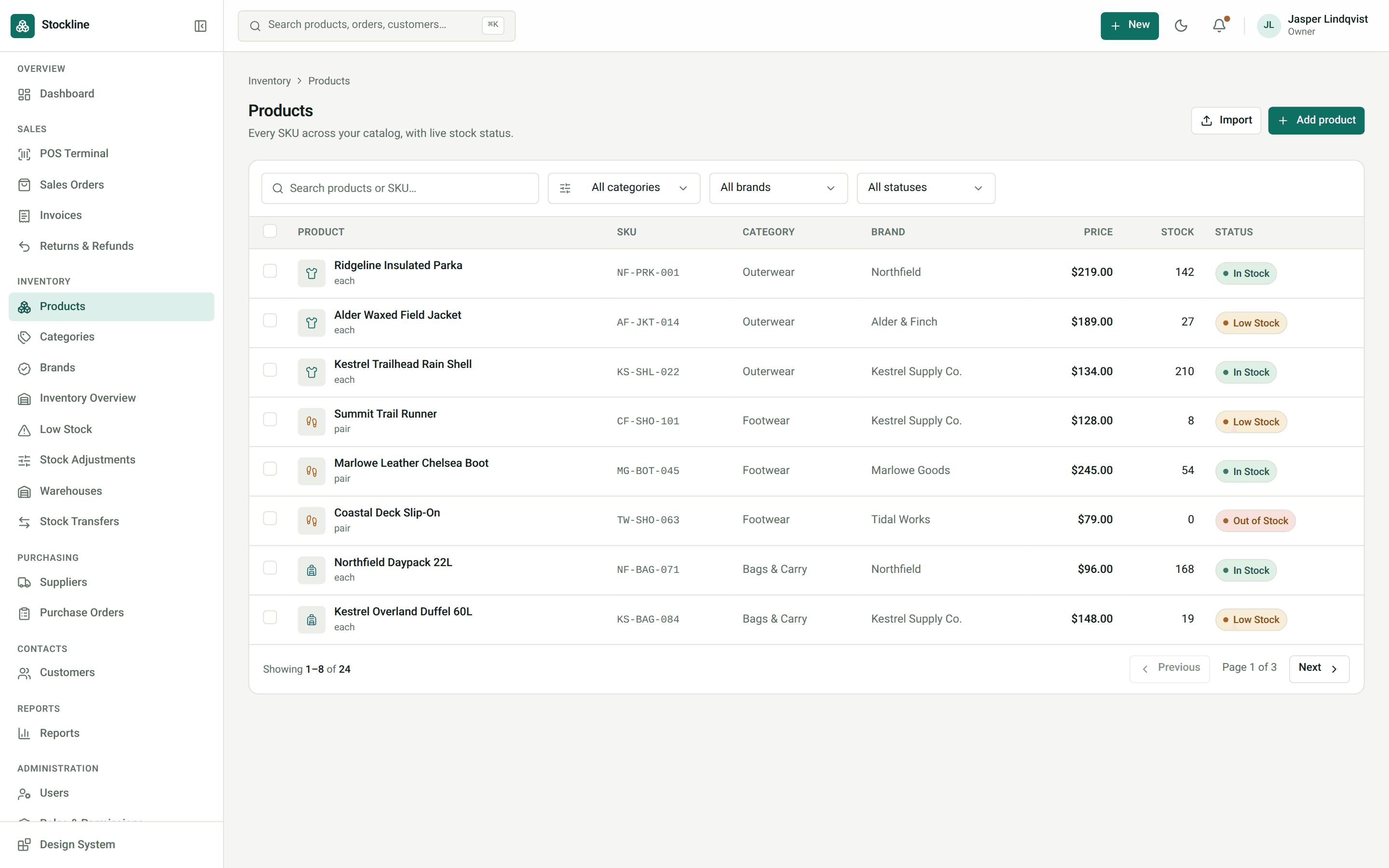Click brand text Marlowe Goods
The width and height of the screenshot is (1389, 868).
pos(910,470)
